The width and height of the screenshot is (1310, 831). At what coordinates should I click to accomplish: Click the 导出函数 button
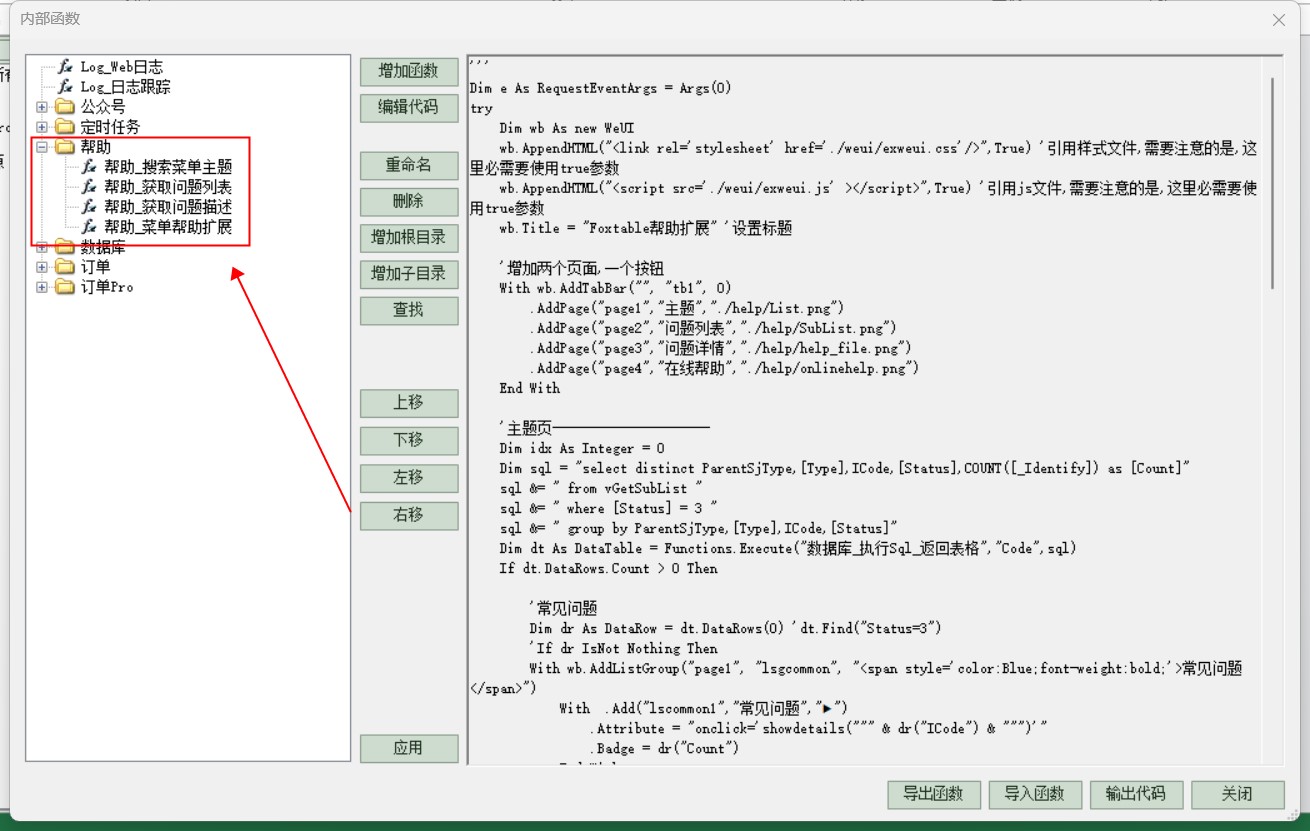(933, 794)
